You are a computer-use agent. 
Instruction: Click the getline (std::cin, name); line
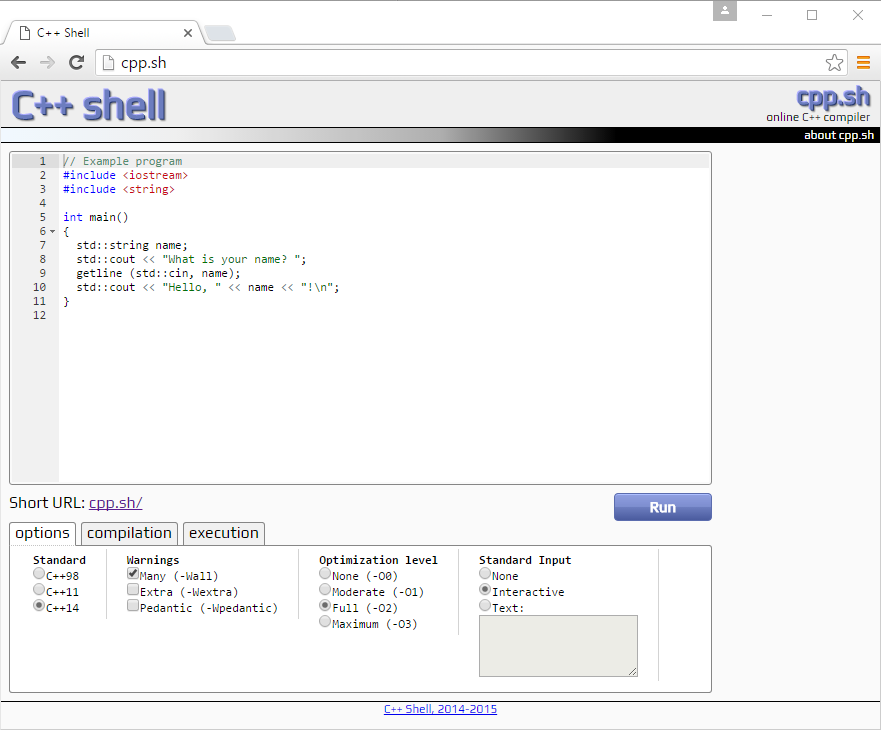pyautogui.click(x=158, y=274)
